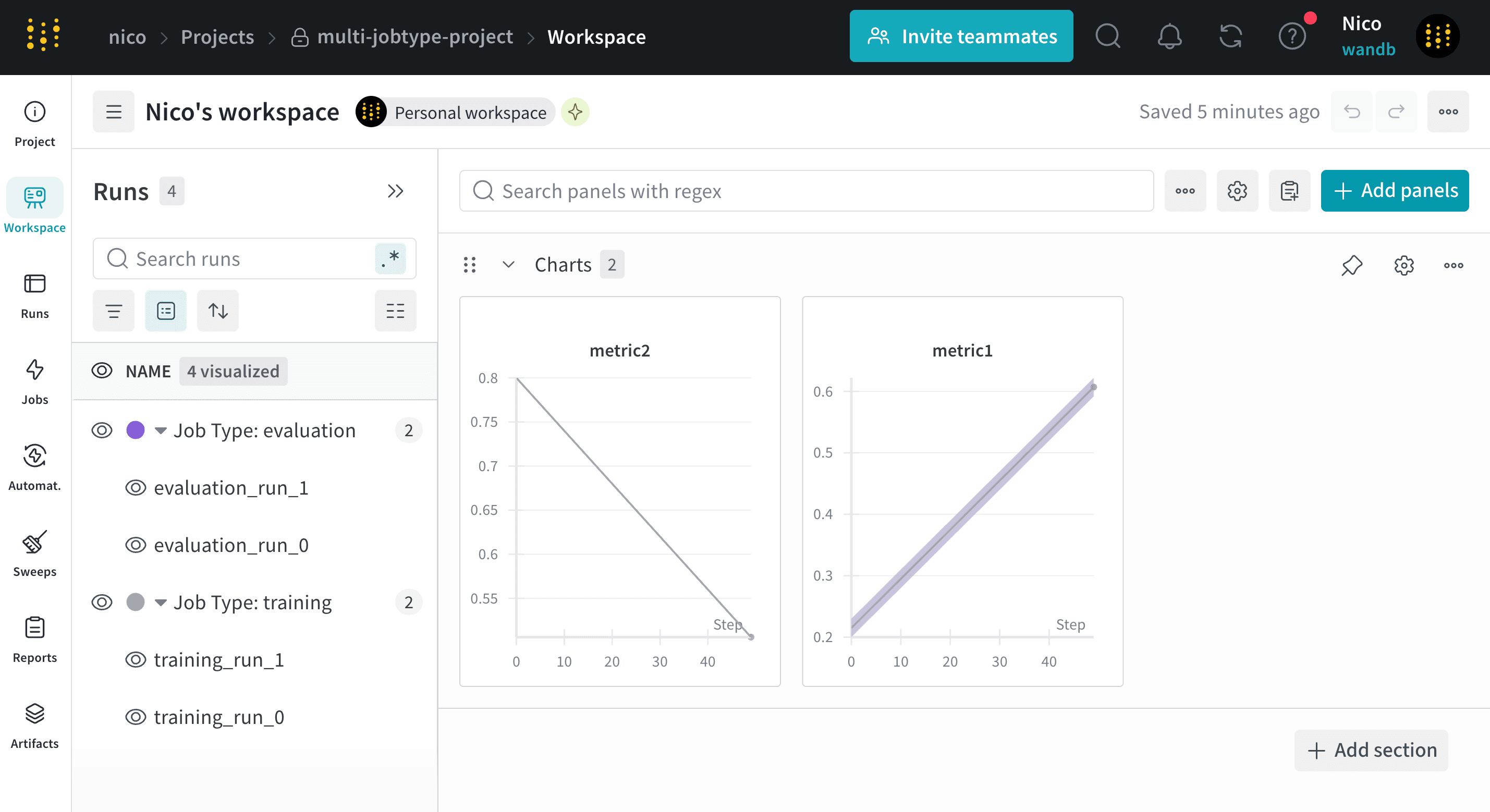Toggle visibility of training_run_0
Screen dimensions: 1490x812
136,717
